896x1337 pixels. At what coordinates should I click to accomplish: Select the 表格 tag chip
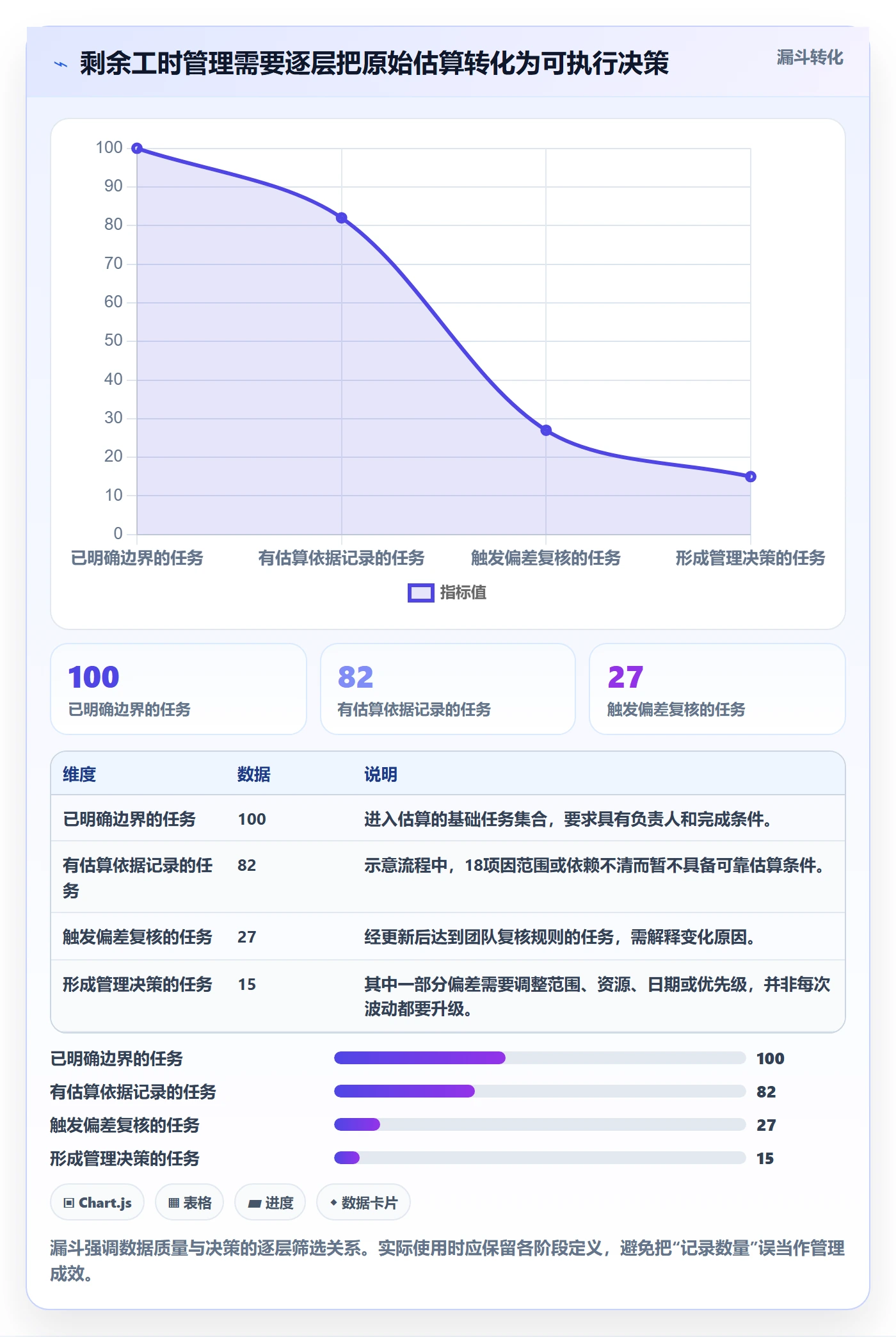coord(189,1203)
